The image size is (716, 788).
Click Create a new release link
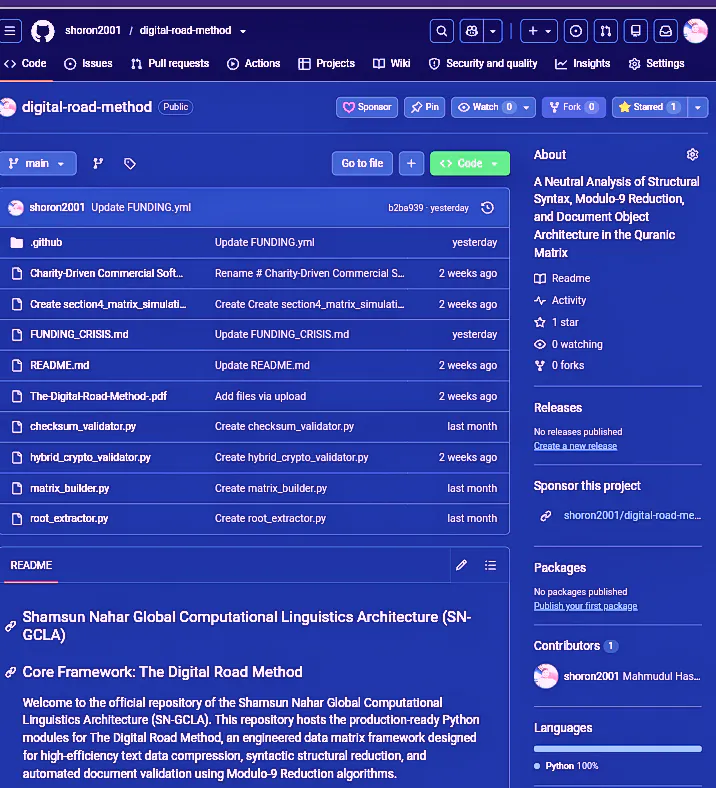pyautogui.click(x=575, y=446)
